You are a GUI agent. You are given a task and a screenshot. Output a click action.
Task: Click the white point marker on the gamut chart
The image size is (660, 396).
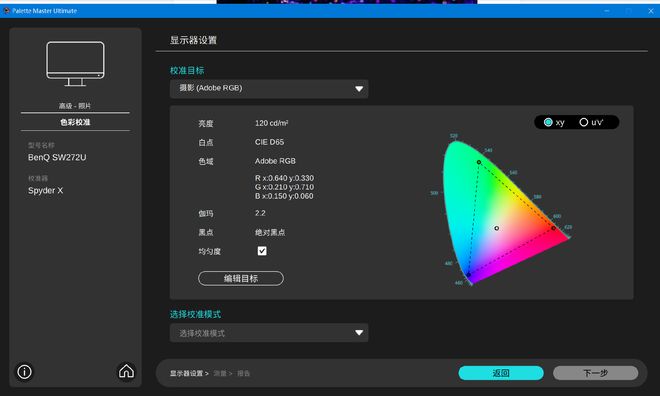pyautogui.click(x=497, y=228)
